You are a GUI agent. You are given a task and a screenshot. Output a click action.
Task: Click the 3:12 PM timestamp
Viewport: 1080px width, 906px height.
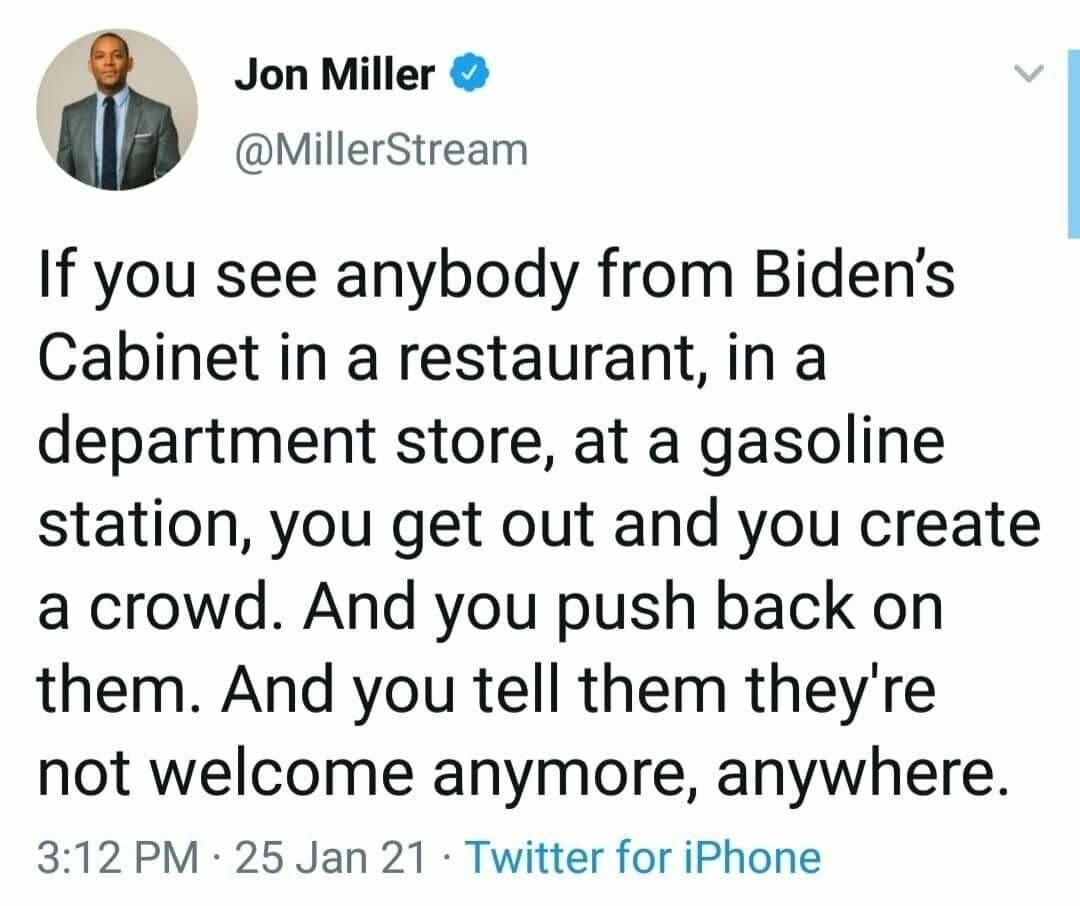coord(112,858)
